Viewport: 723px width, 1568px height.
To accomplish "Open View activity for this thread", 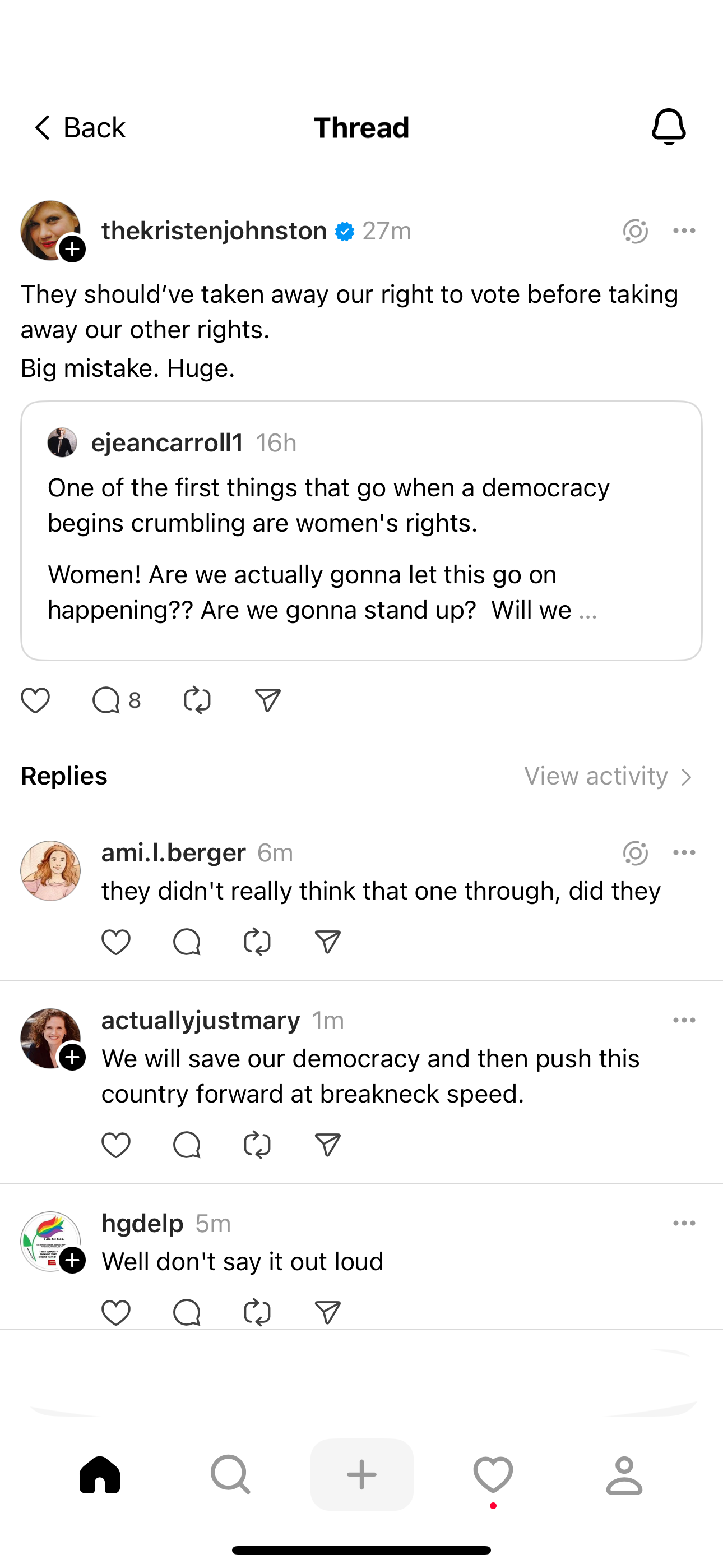I will pyautogui.click(x=609, y=776).
